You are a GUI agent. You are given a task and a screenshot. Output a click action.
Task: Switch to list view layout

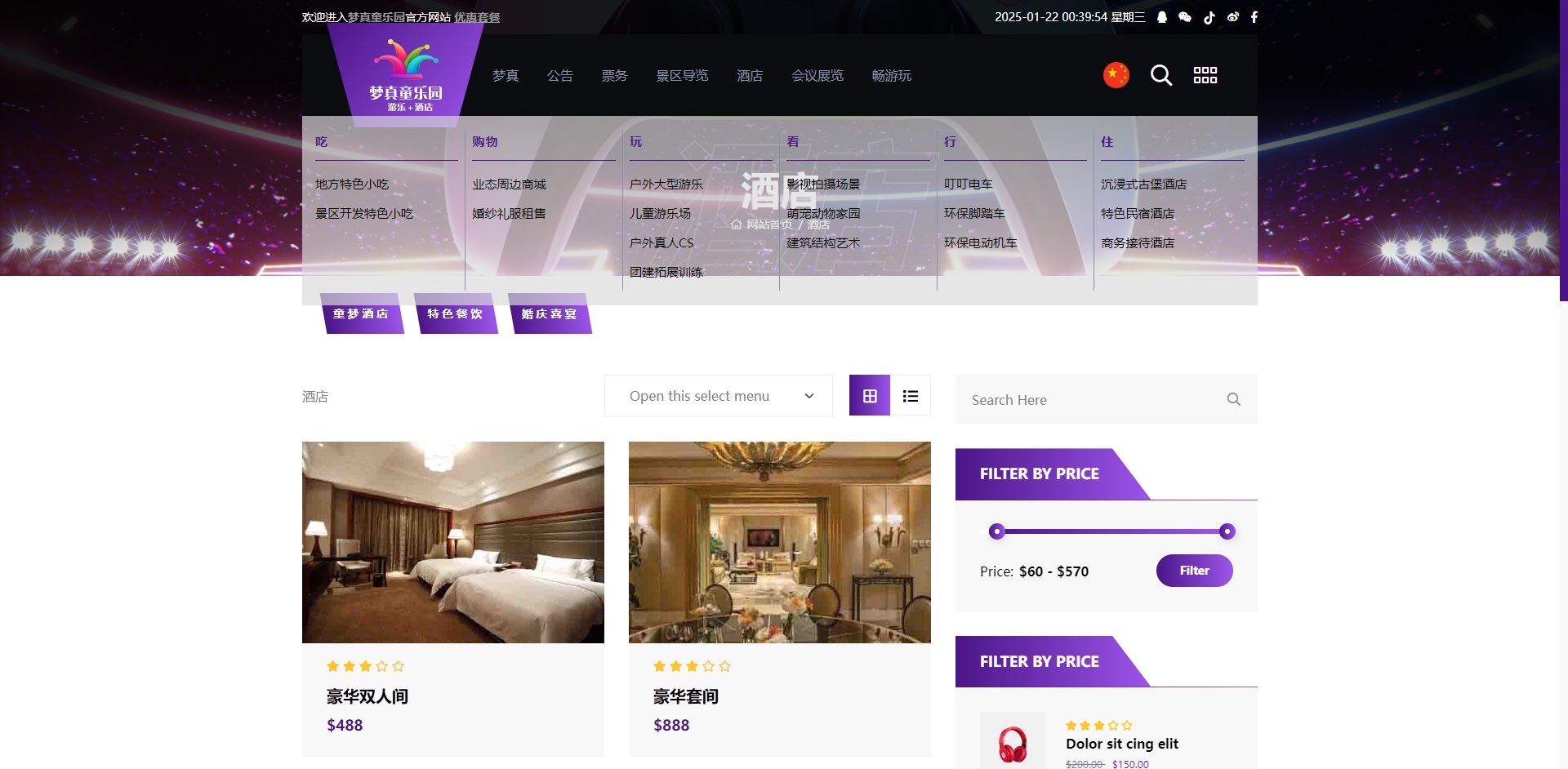(x=911, y=396)
